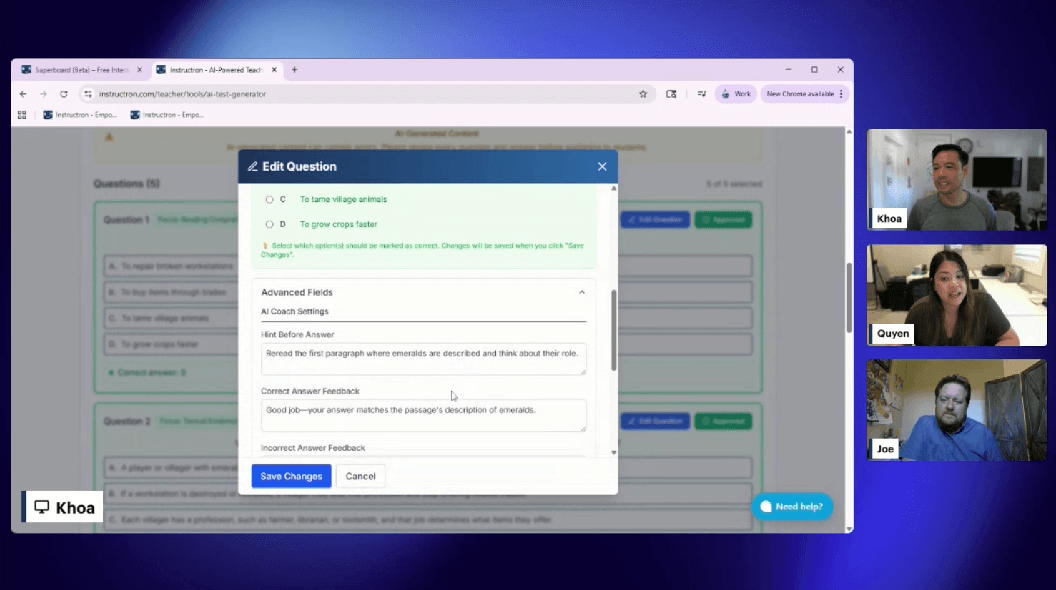The height and width of the screenshot is (590, 1056).
Task: Click the Cancel button
Action: click(360, 476)
